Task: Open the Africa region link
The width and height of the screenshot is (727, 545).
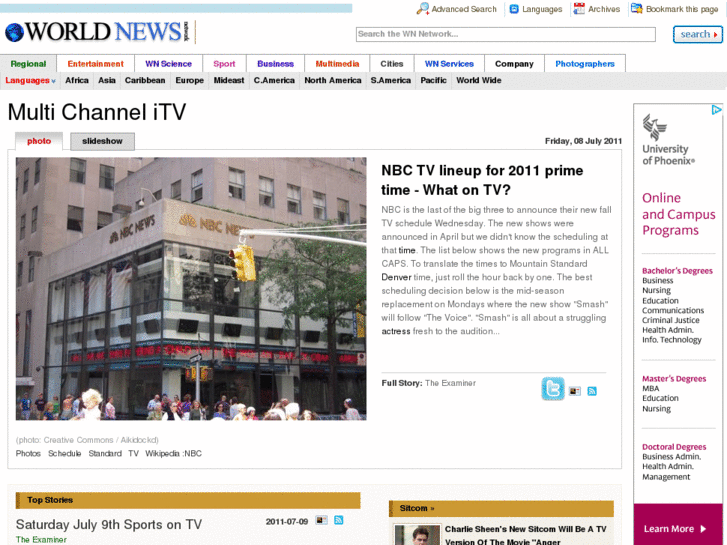Action: tap(77, 81)
